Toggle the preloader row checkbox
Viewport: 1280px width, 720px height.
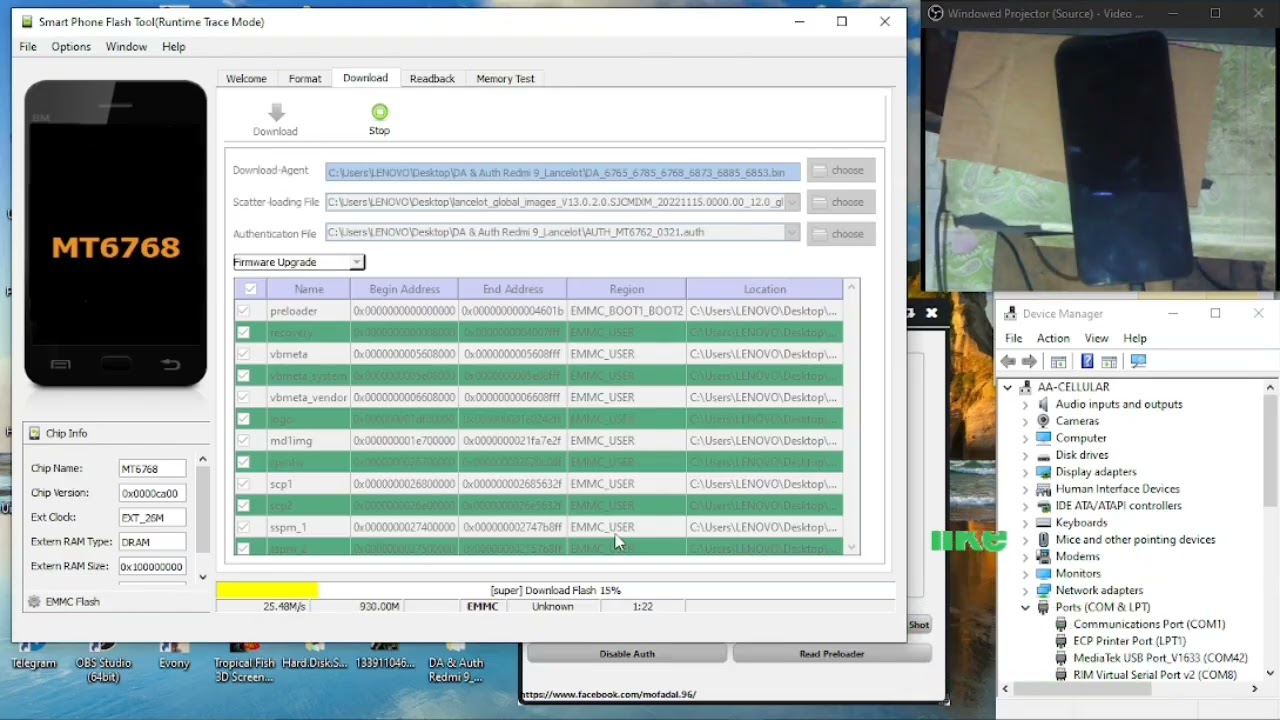[243, 311]
